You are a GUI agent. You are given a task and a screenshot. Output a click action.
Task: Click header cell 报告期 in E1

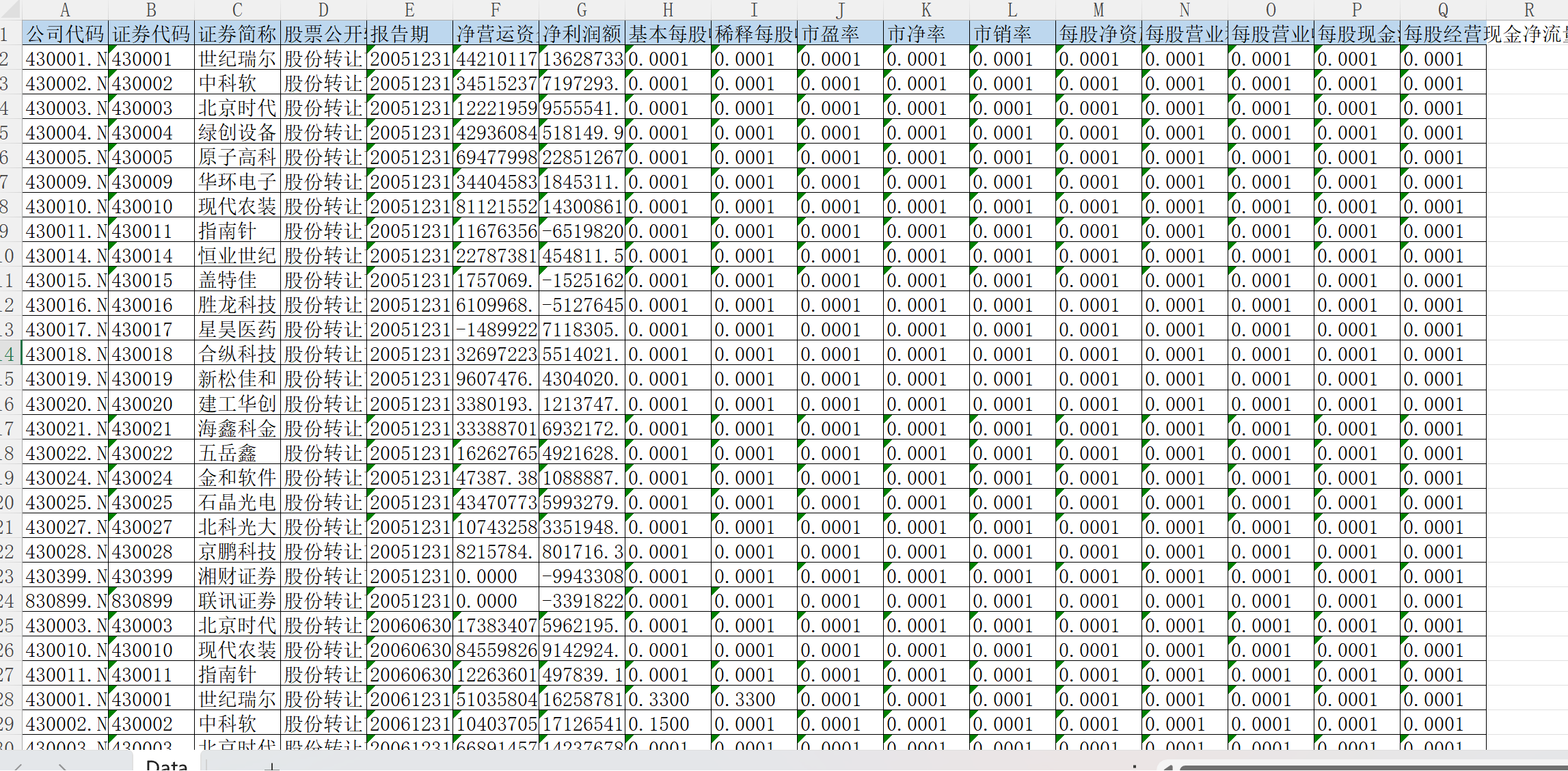click(409, 34)
